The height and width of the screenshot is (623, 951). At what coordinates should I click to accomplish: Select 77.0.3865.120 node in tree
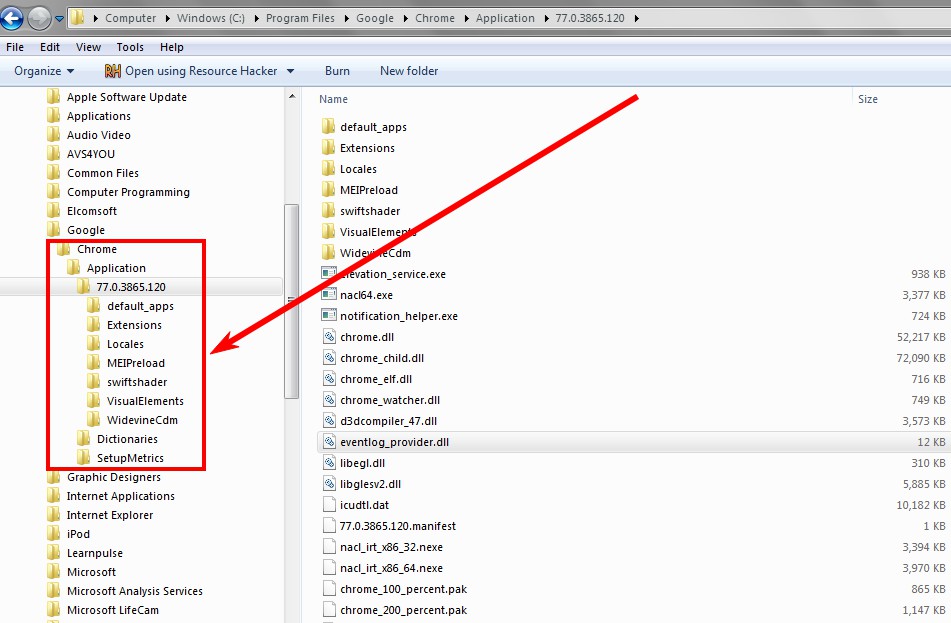point(131,287)
